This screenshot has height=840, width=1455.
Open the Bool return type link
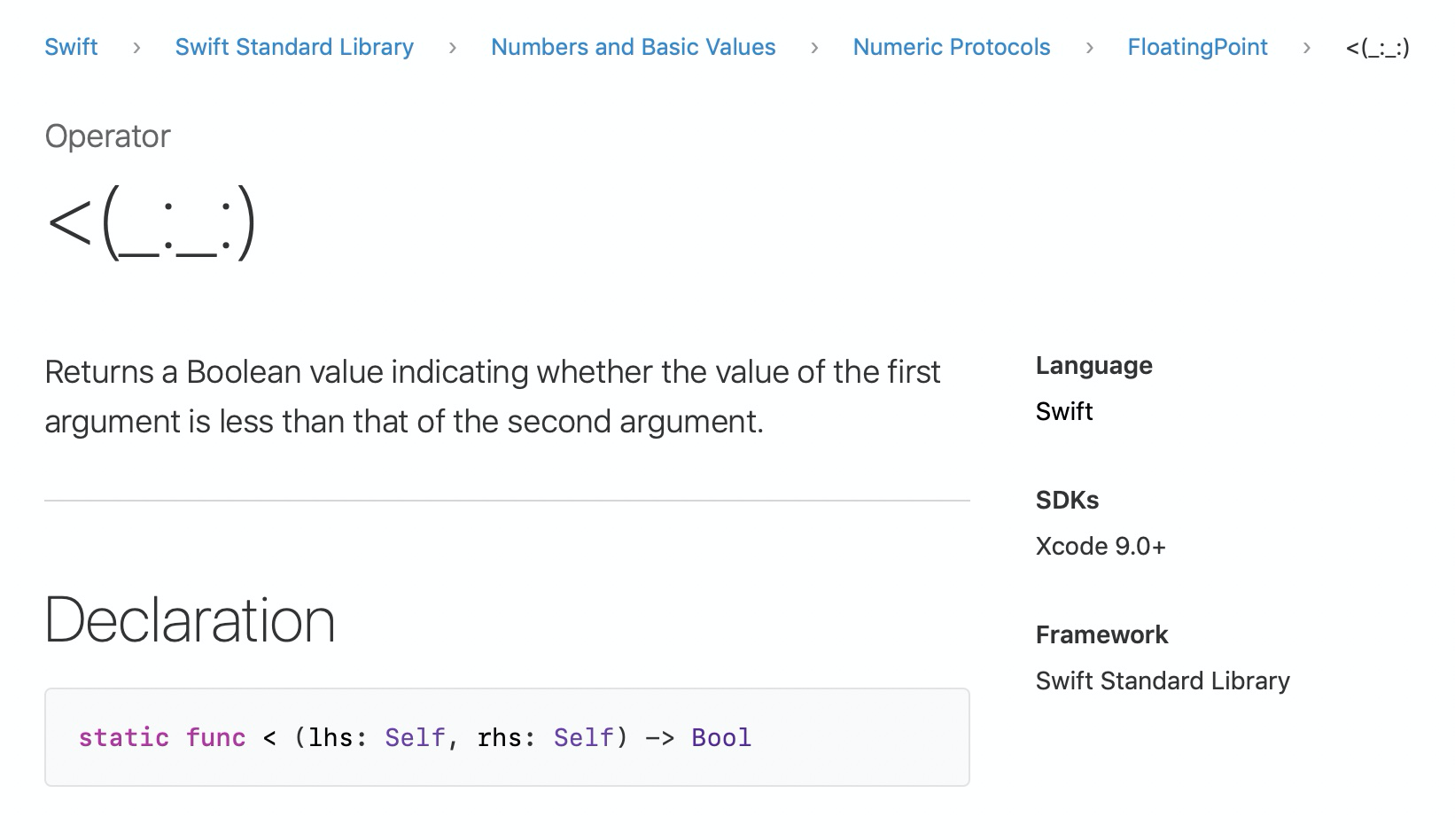tap(721, 737)
